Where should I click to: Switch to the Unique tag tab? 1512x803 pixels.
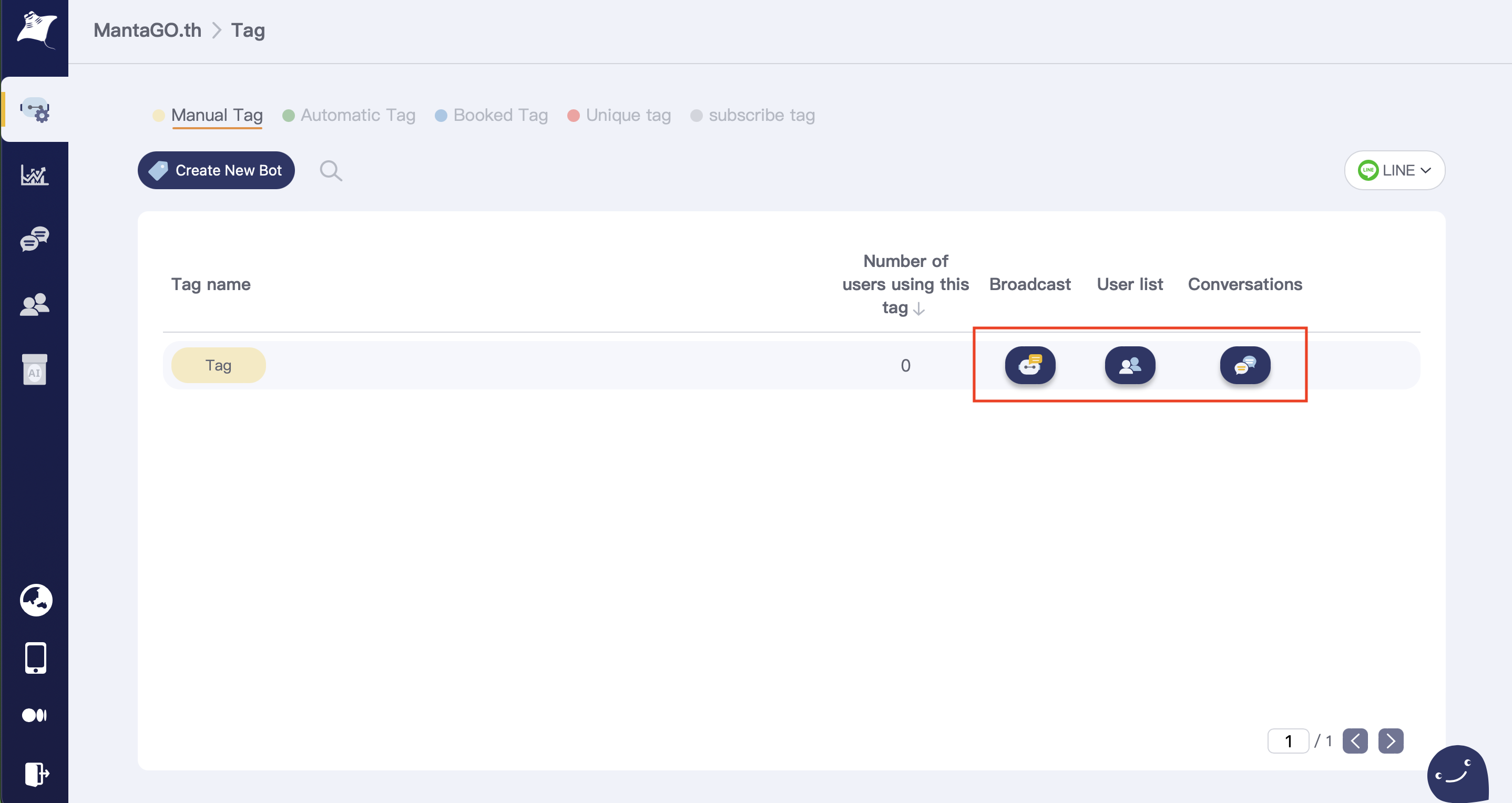tap(619, 115)
